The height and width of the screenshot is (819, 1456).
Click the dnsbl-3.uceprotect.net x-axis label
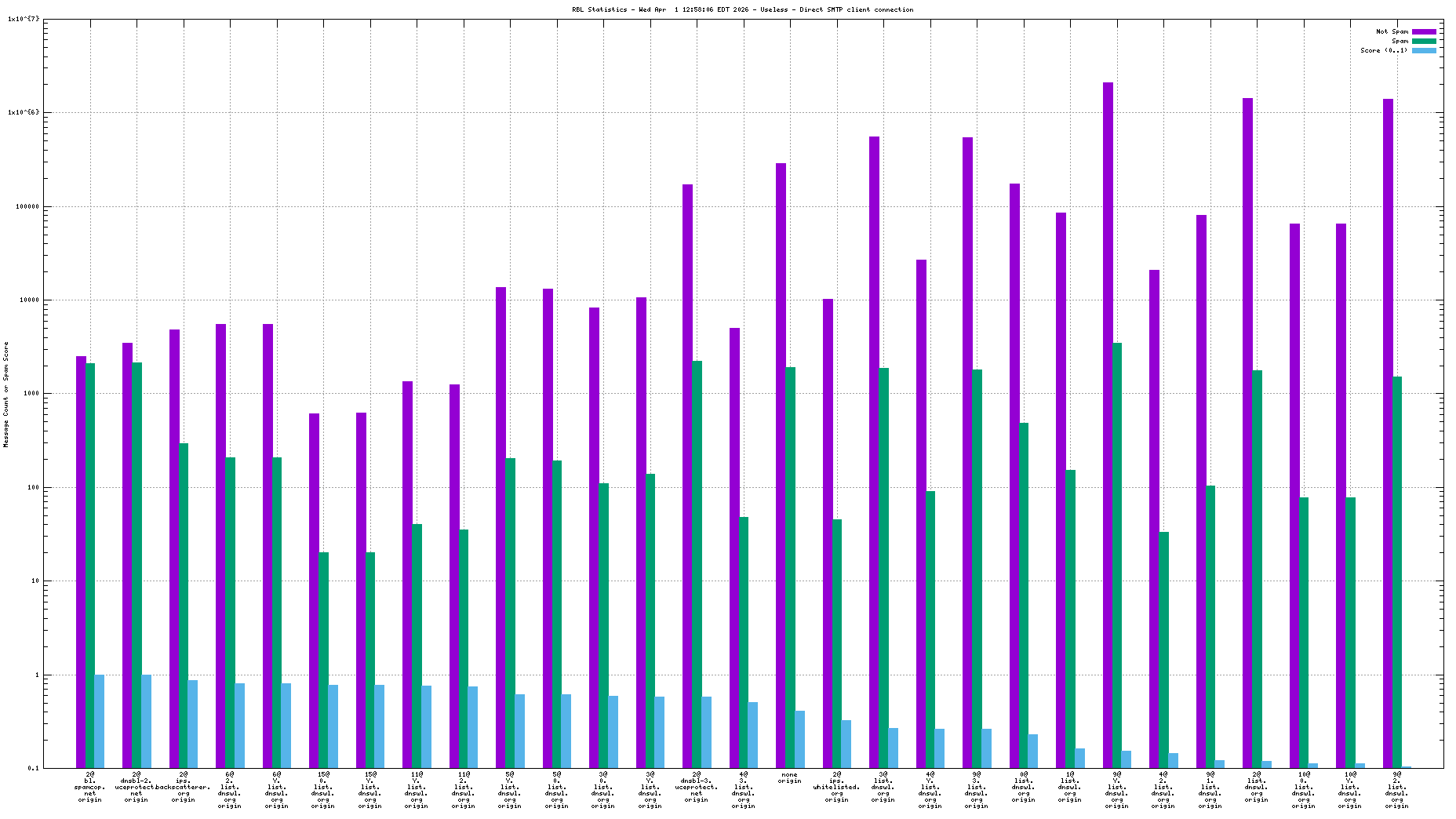[697, 787]
